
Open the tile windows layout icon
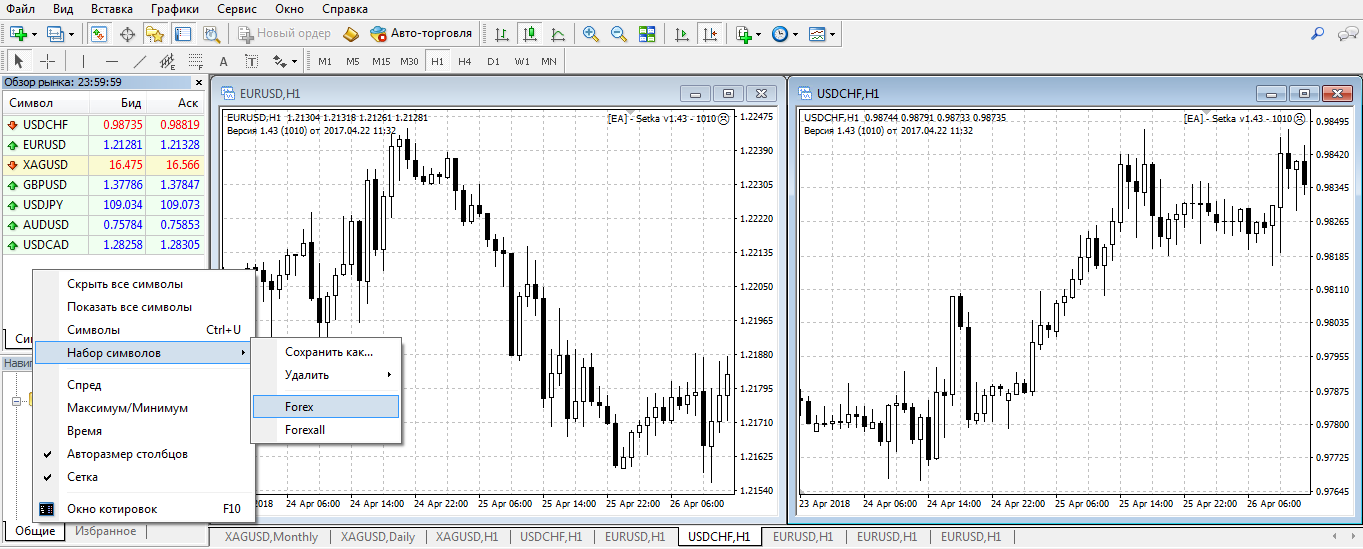click(x=647, y=33)
